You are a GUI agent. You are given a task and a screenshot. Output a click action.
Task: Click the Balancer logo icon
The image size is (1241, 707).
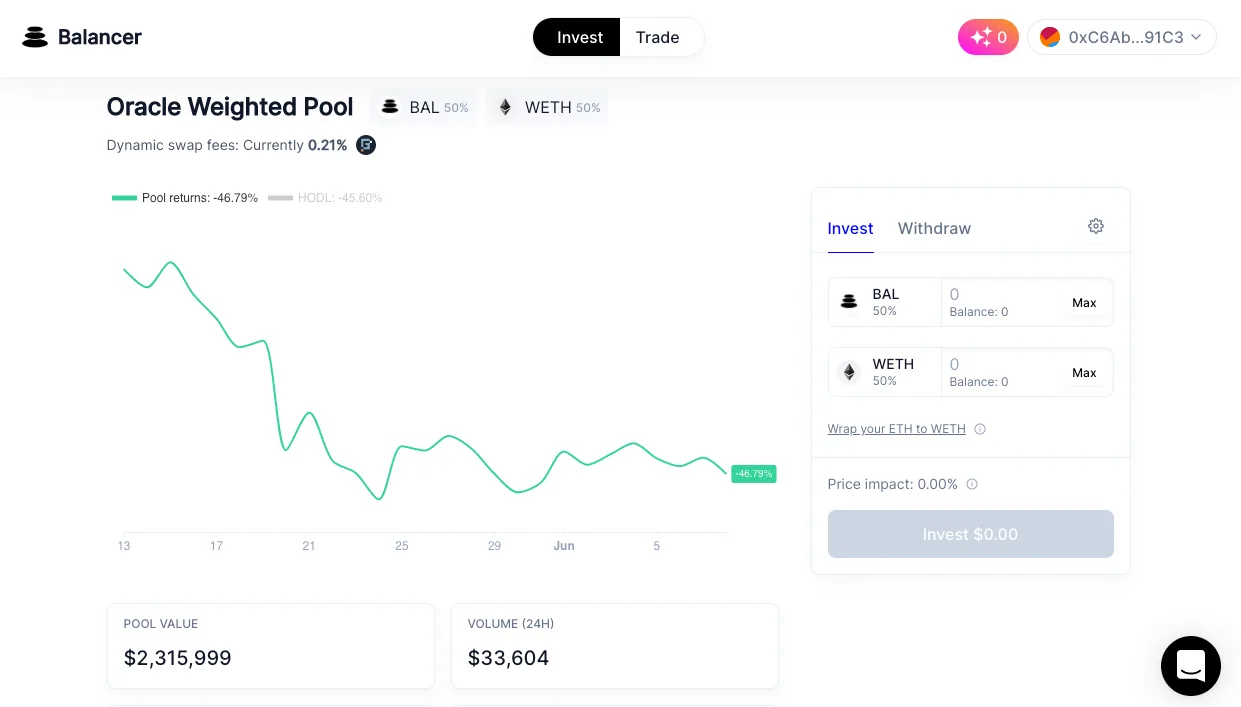tap(35, 37)
